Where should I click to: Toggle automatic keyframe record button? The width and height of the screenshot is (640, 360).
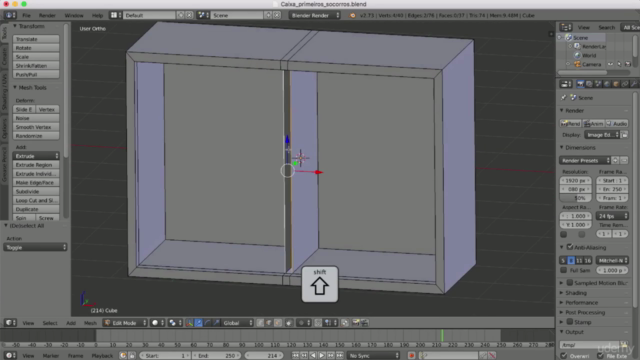(411, 356)
